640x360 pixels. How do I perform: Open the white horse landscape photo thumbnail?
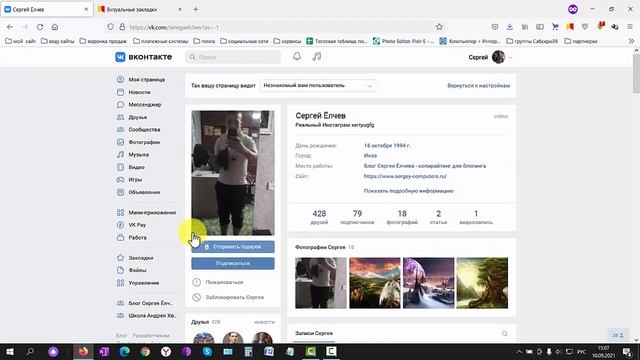[x=375, y=283]
